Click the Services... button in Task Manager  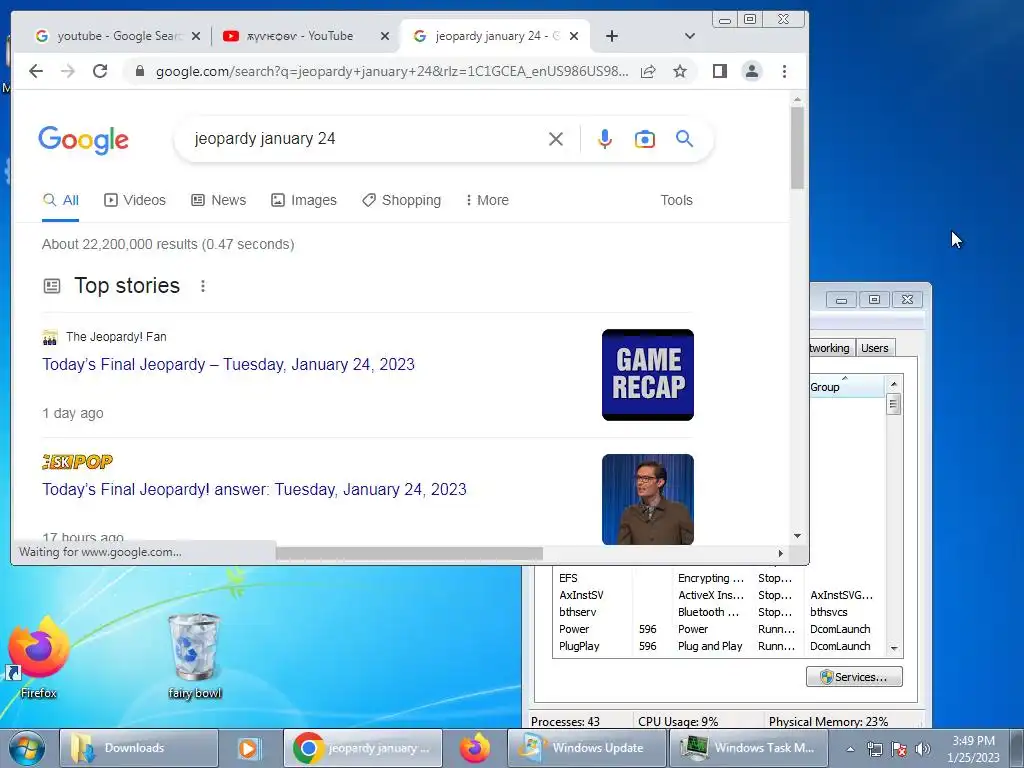click(x=854, y=677)
